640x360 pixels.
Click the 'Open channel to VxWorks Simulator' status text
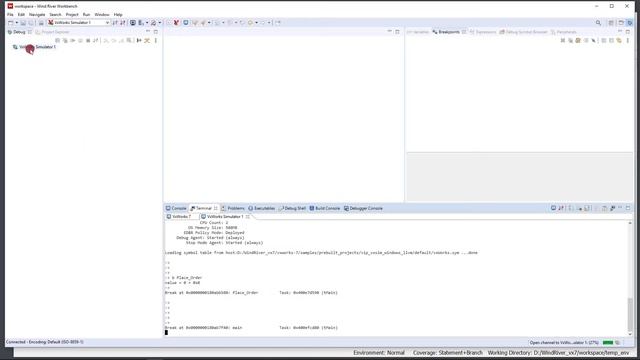click(x=564, y=342)
